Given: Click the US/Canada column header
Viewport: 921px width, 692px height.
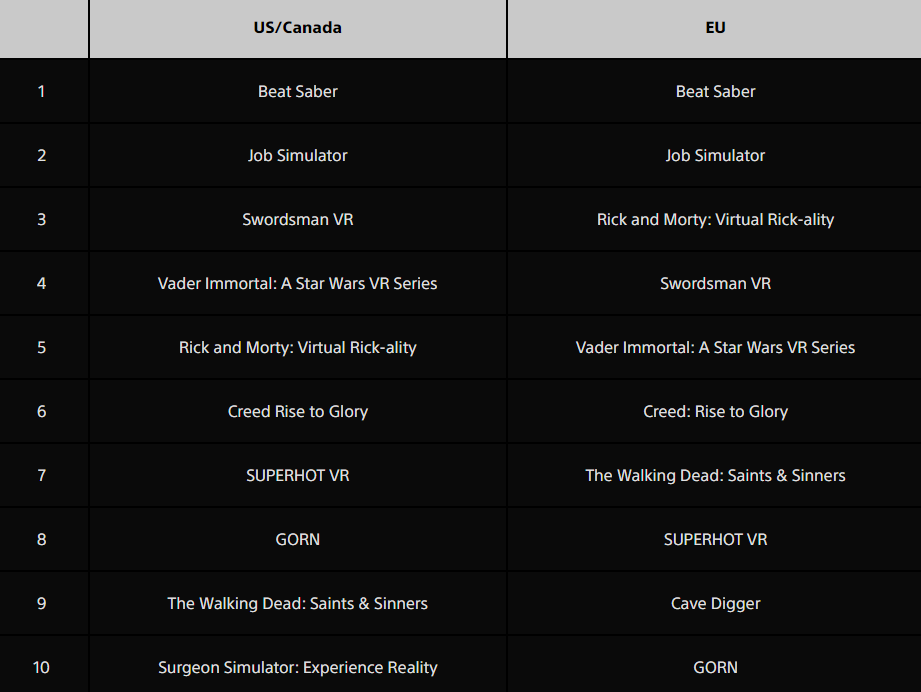Looking at the screenshot, I should (298, 28).
